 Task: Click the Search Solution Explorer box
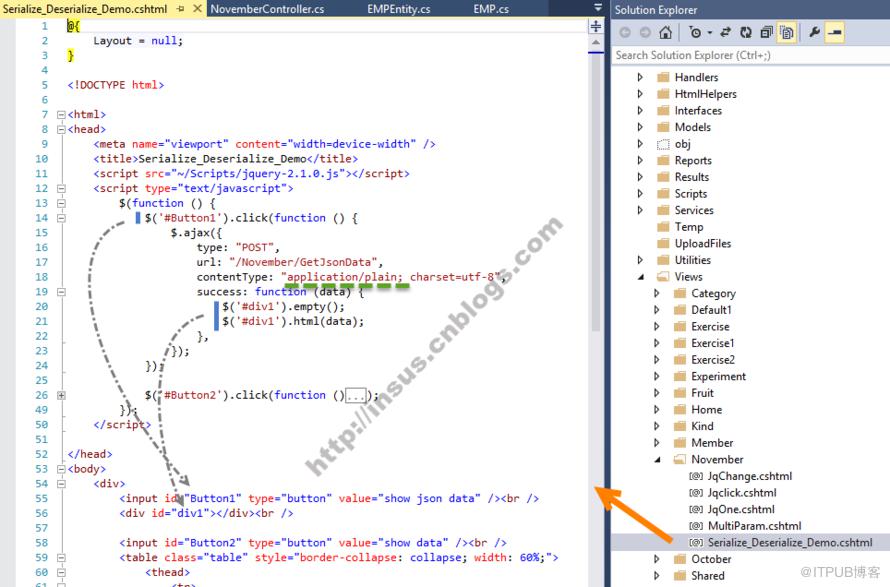pyautogui.click(x=750, y=55)
